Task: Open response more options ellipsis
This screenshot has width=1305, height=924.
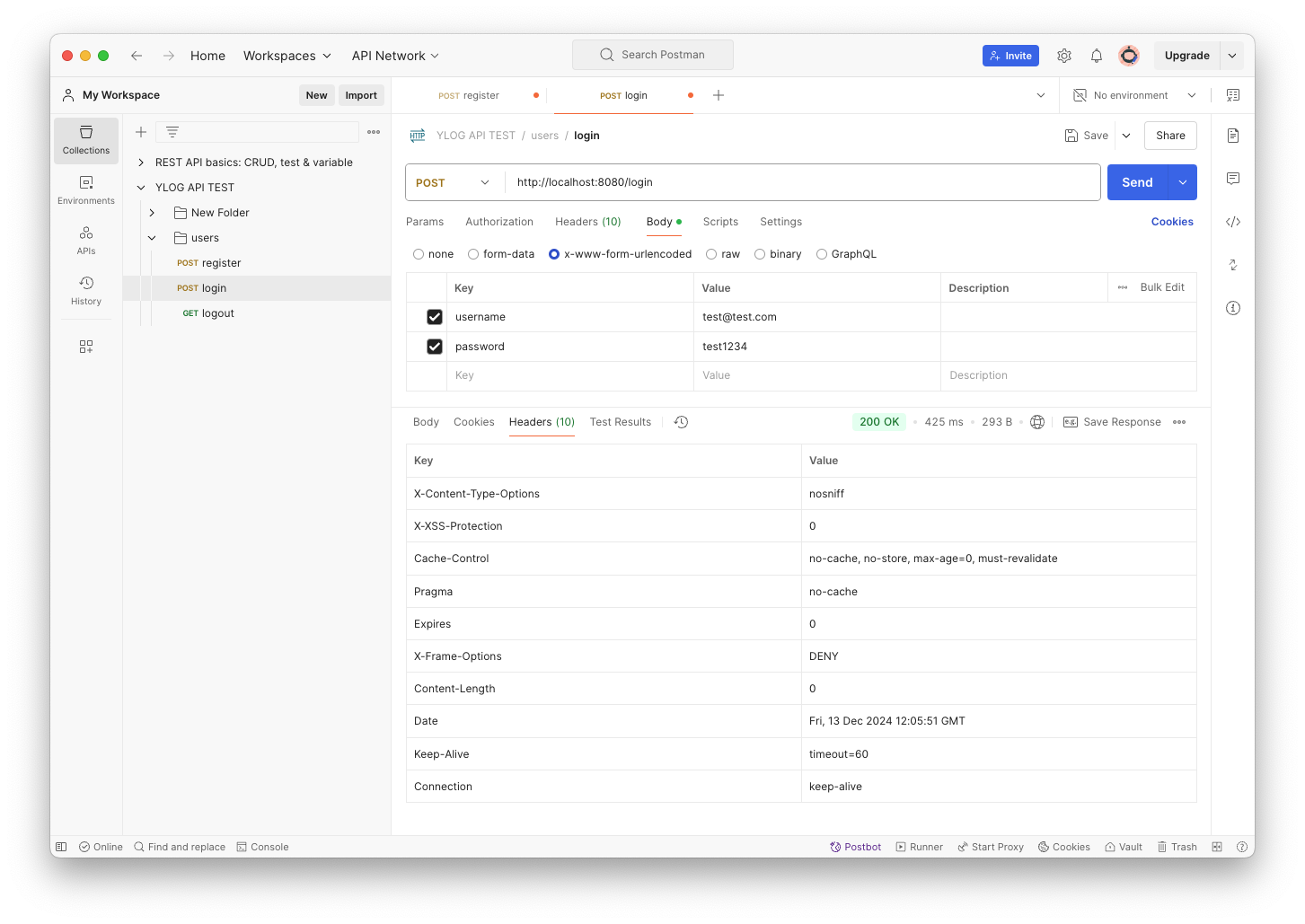Action: (1179, 422)
